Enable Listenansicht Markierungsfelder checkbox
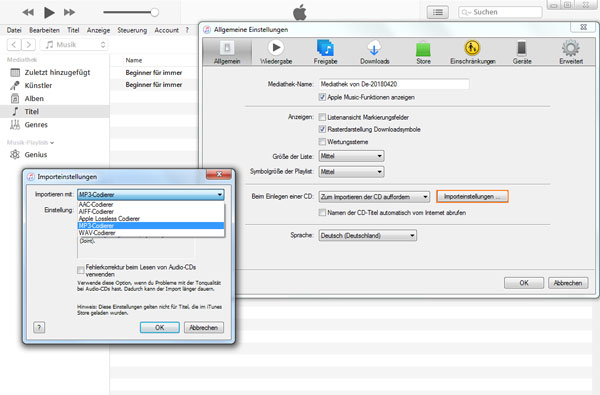Screen dimensions: 600x395 [x=322, y=117]
